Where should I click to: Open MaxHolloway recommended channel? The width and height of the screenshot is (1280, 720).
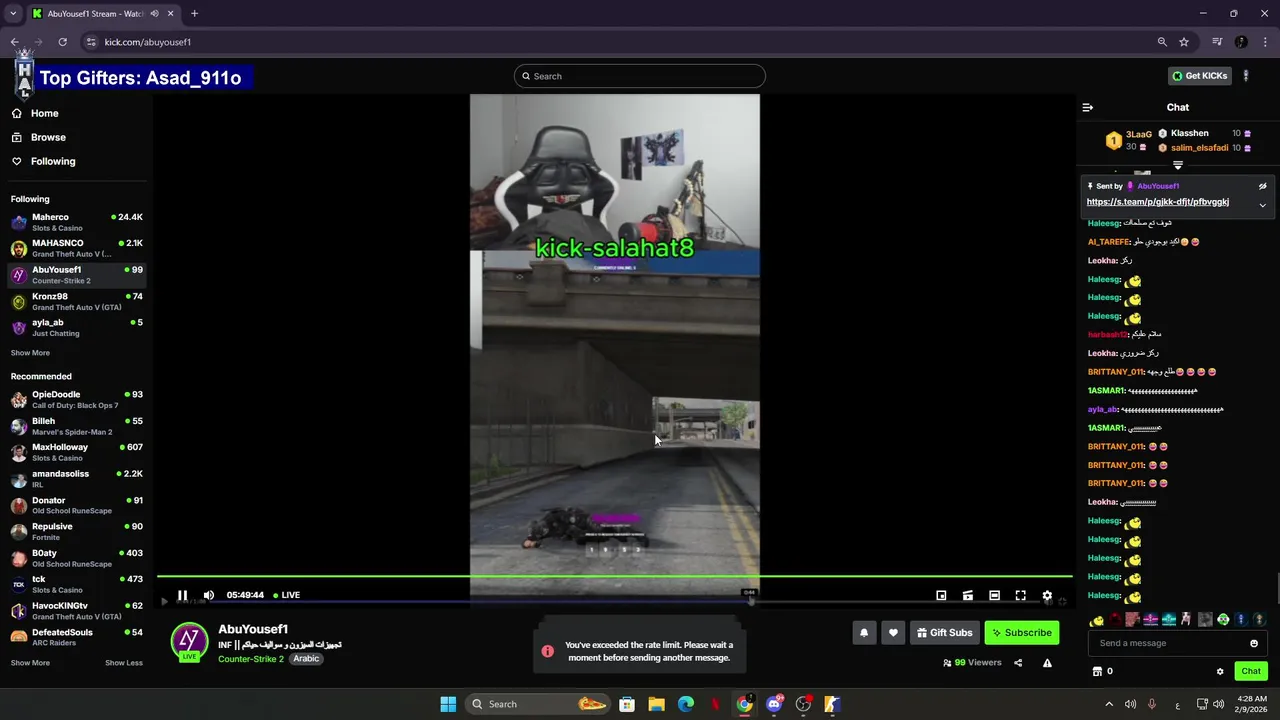point(76,452)
